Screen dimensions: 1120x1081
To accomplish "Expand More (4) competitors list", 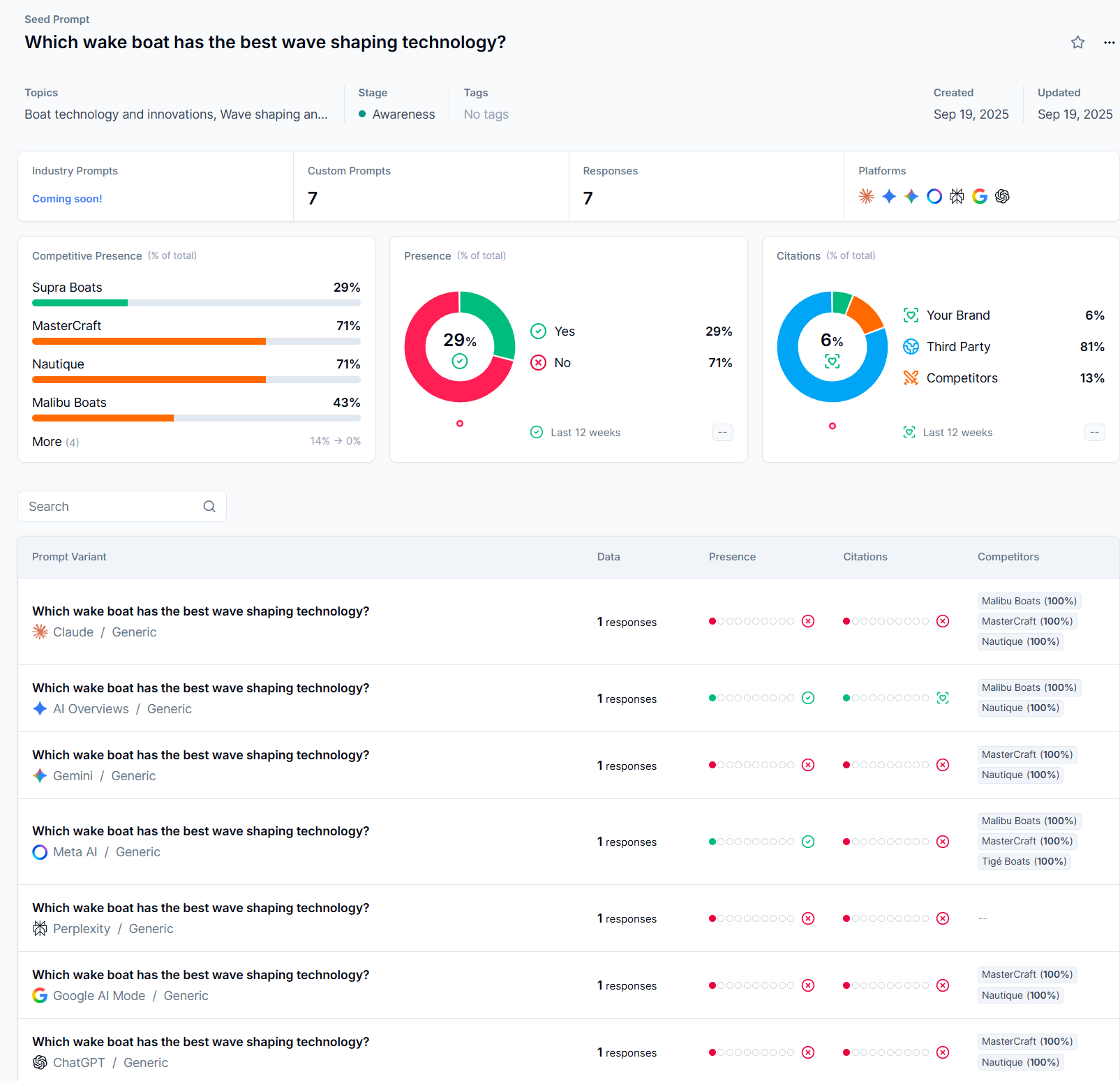I will pos(55,442).
